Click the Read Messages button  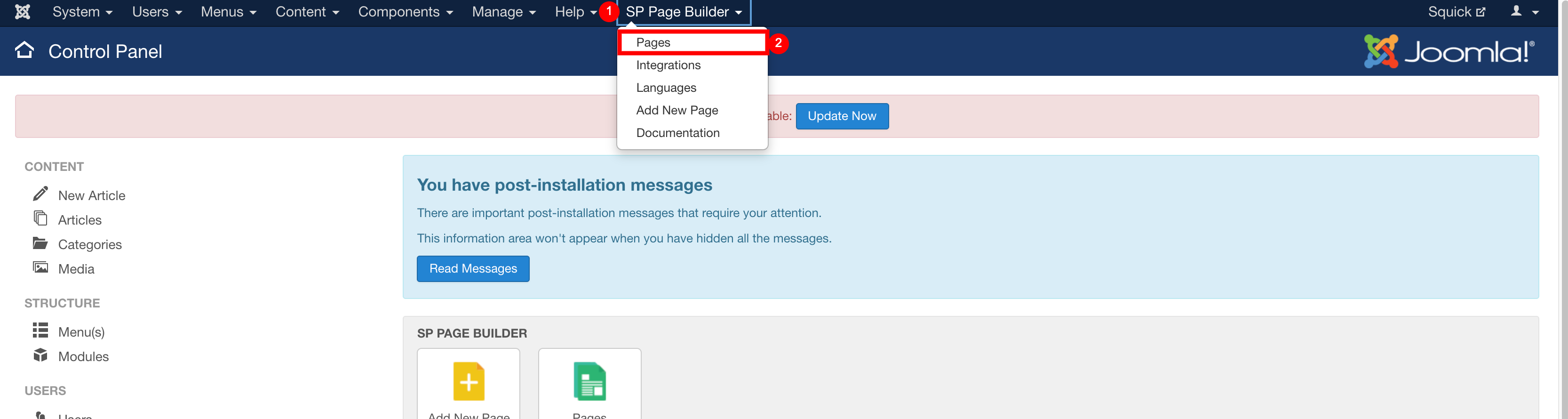[473, 268]
